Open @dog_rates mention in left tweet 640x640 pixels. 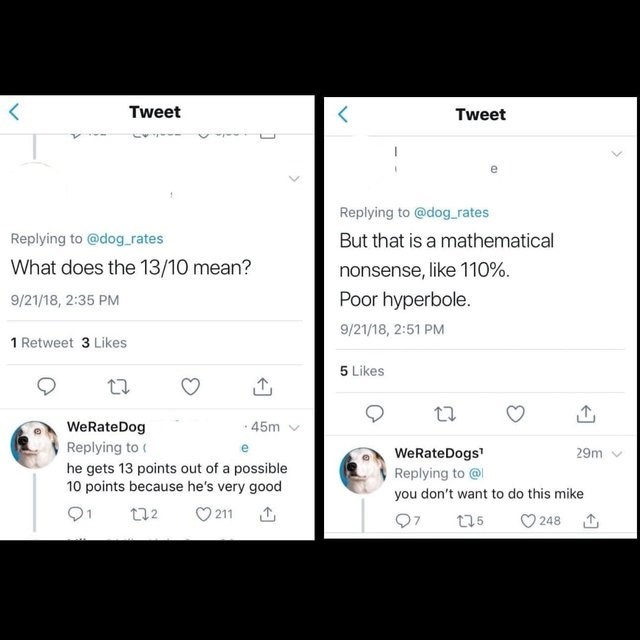point(125,238)
